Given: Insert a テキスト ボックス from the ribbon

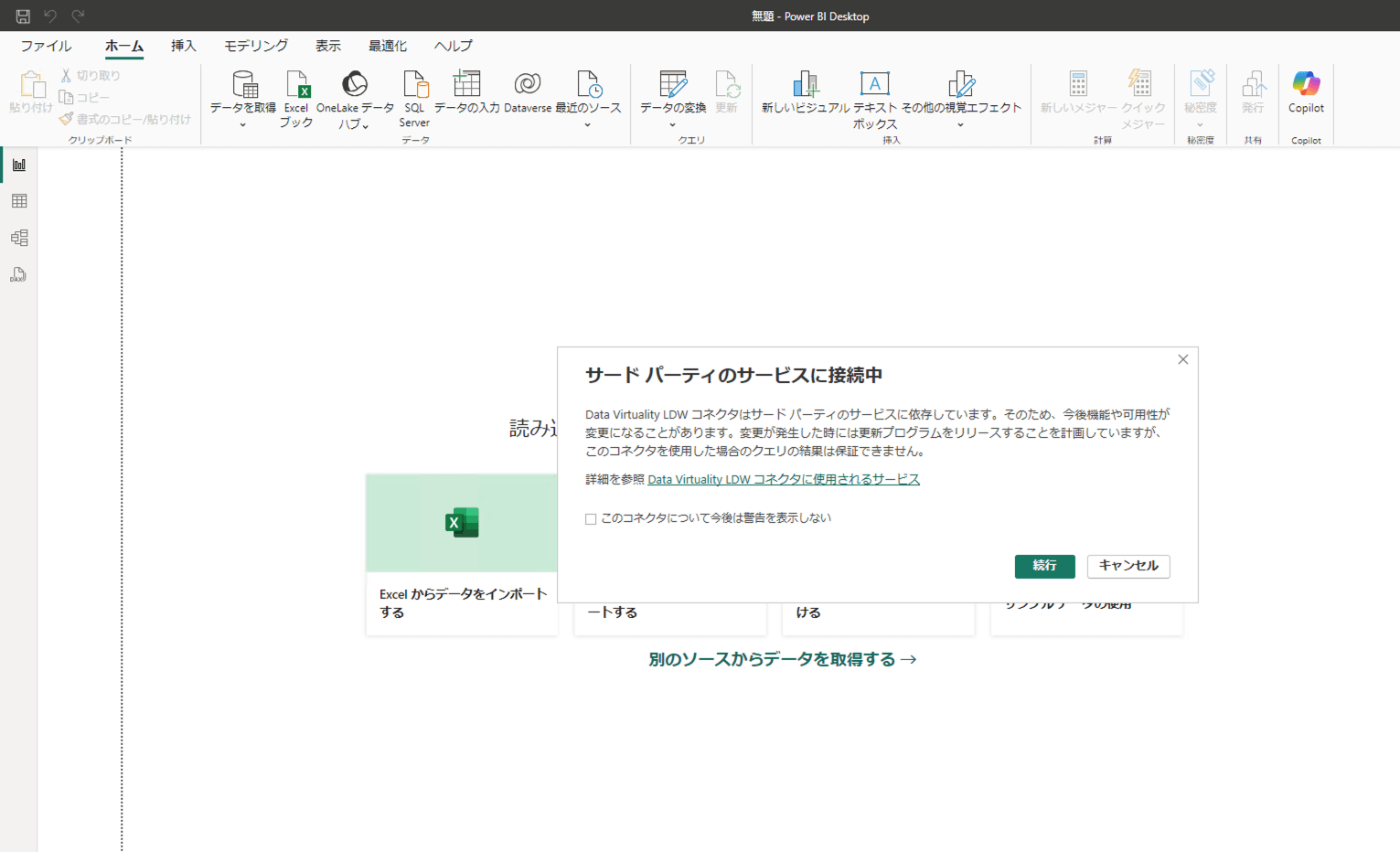Looking at the screenshot, I should point(874,86).
